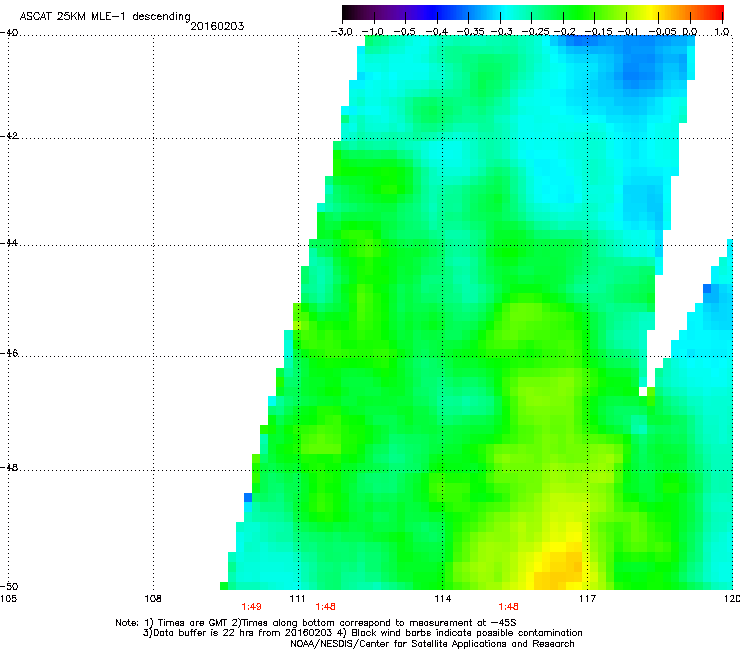
Task: Click the black-purple end of the color bar
Action: [352, 12]
